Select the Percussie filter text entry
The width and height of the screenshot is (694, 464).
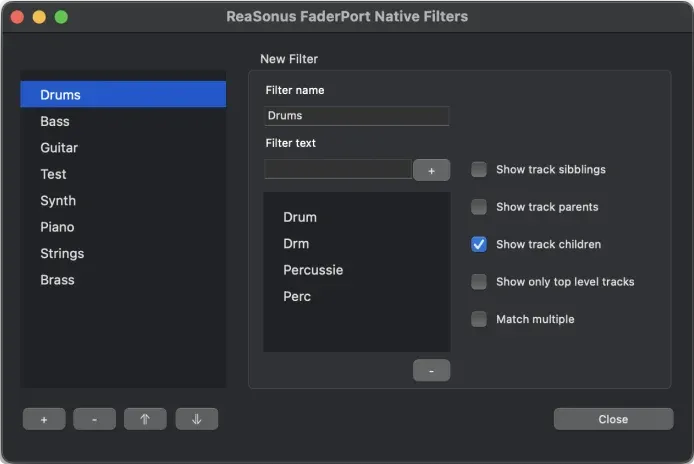[357, 270]
